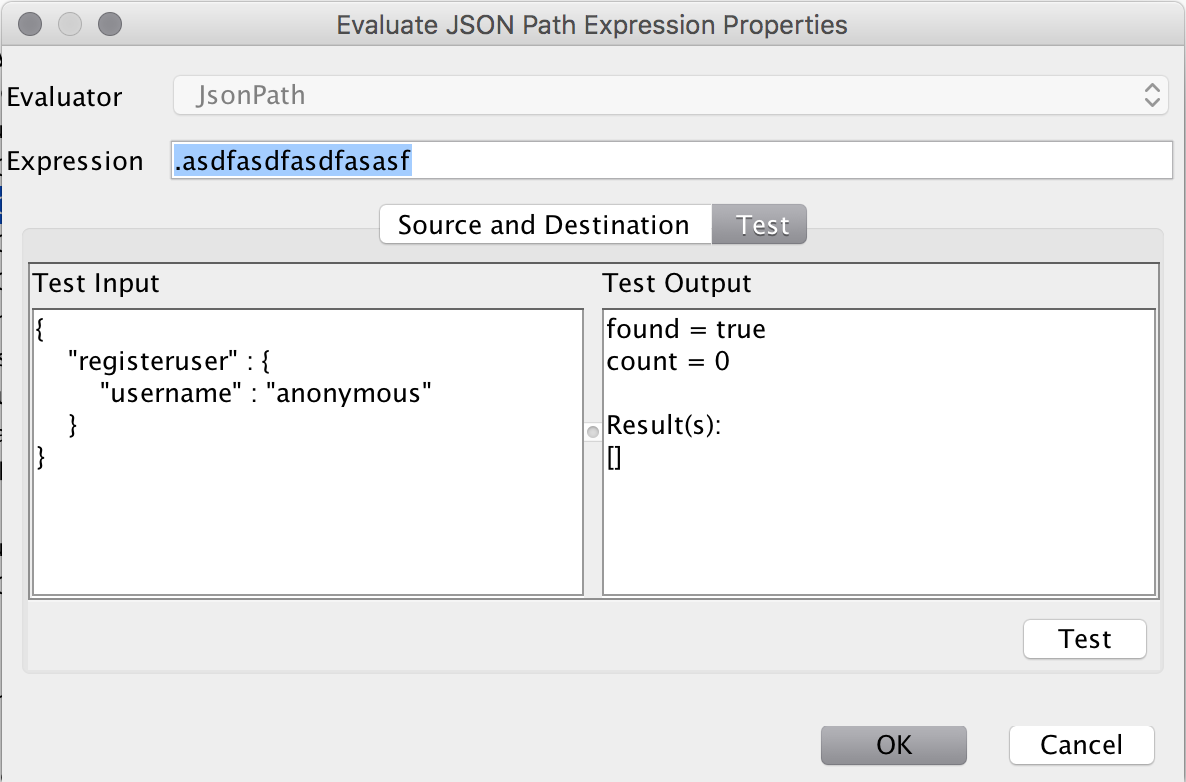Image resolution: width=1186 pixels, height=782 pixels.
Task: Click the empty brackets result in output
Action: click(x=615, y=459)
